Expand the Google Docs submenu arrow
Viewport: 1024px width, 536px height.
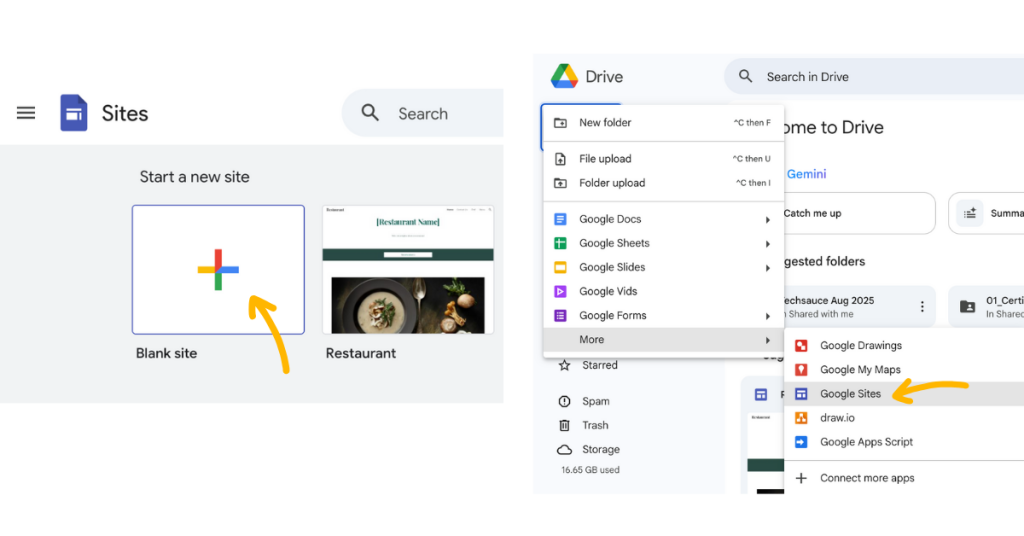pyautogui.click(x=767, y=220)
